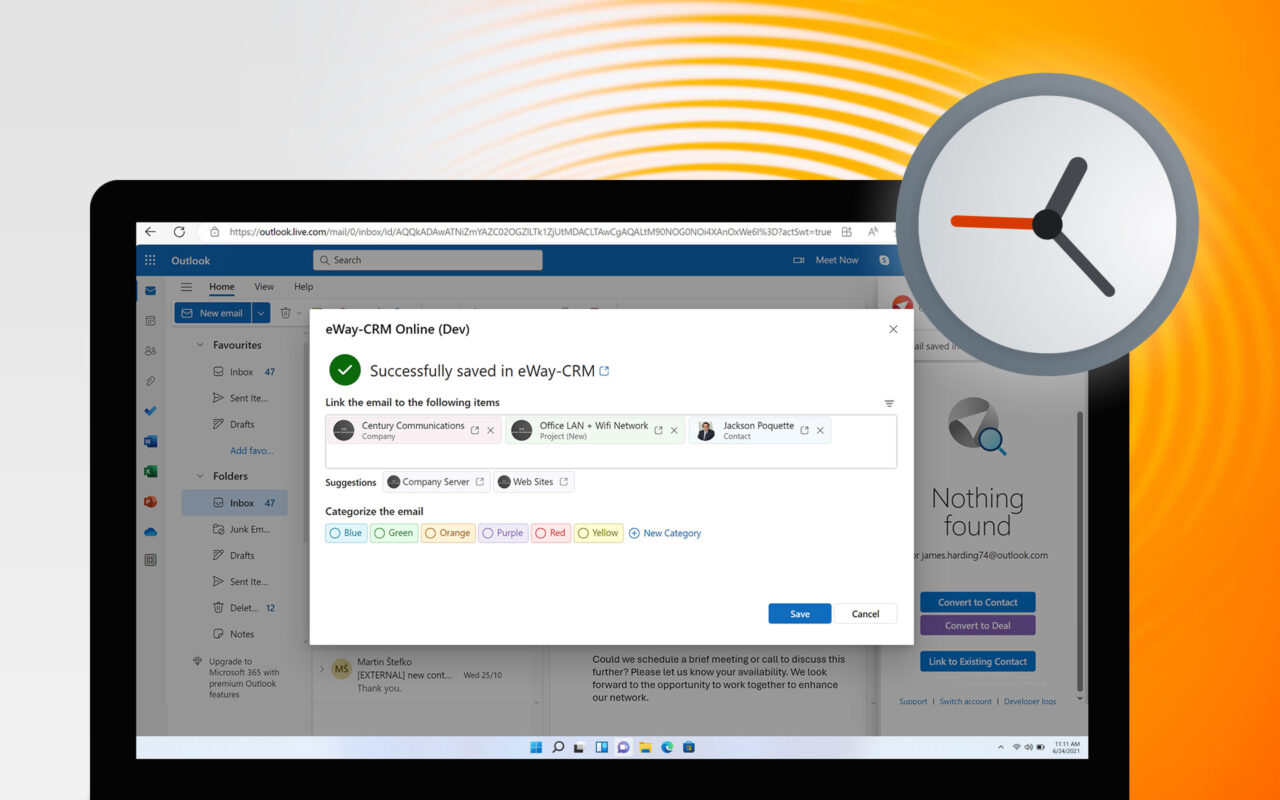Switch to the View ribbon tab
1280x800 pixels.
pos(264,287)
